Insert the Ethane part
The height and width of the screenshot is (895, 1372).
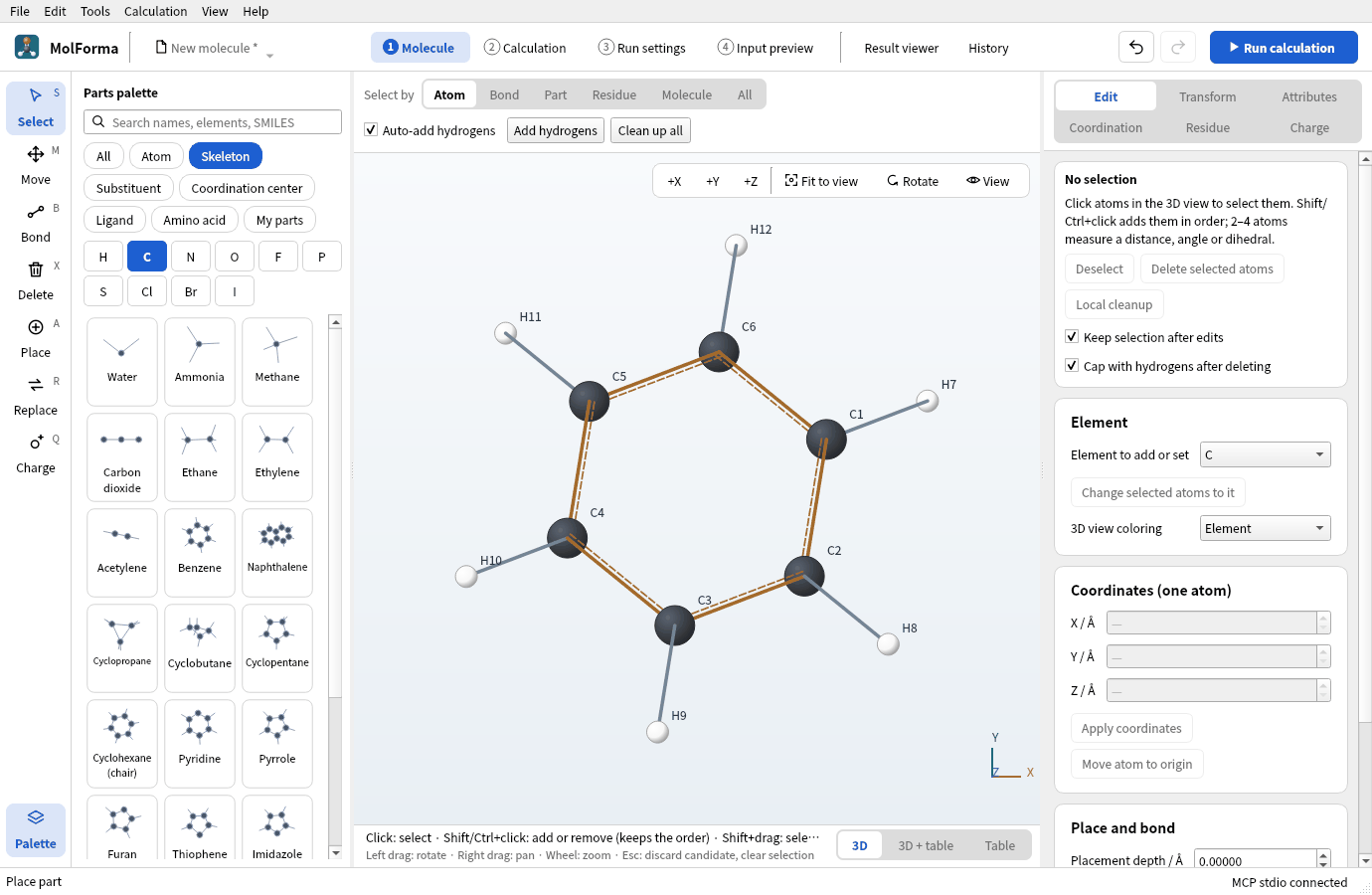tap(200, 457)
